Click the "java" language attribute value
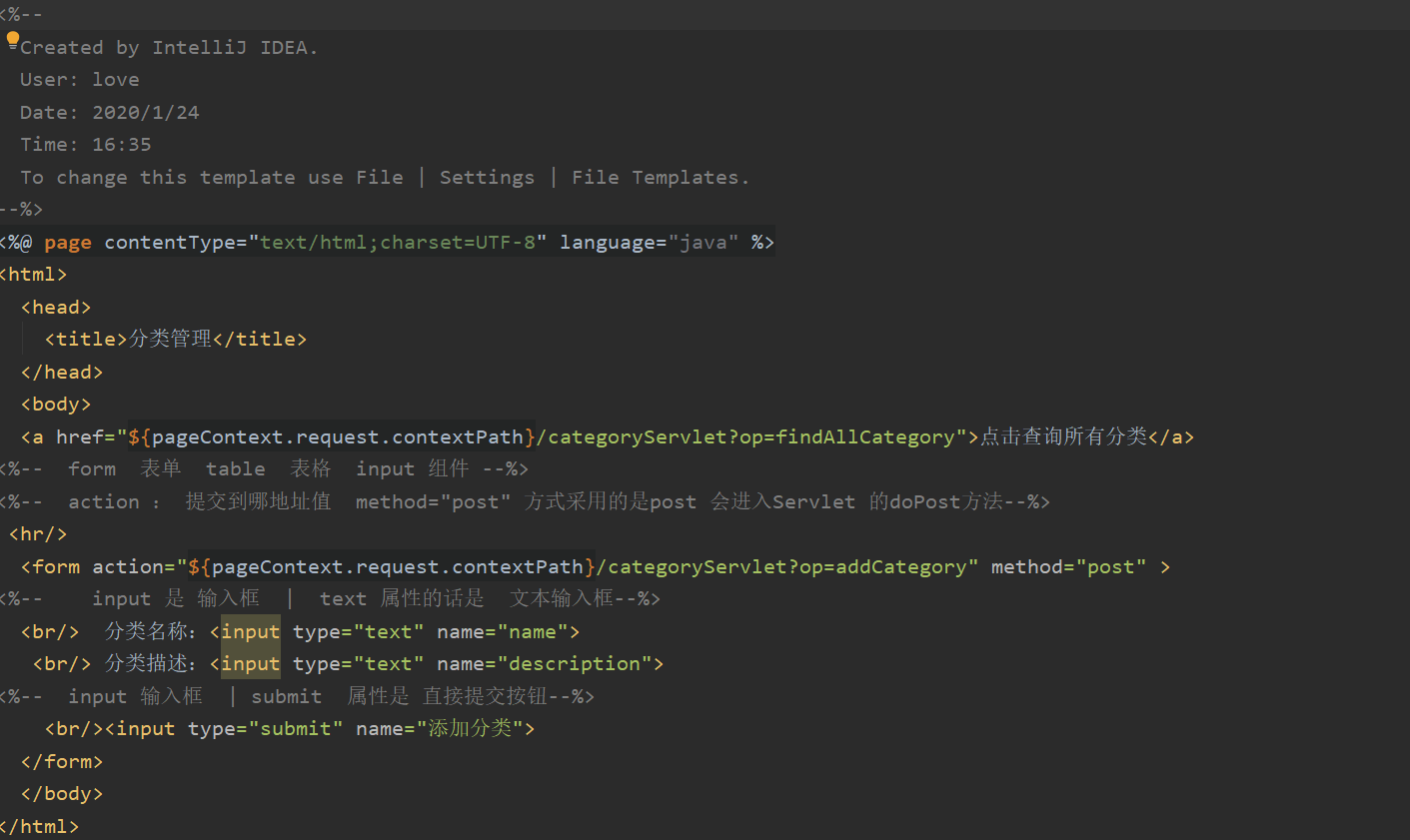 coord(704,243)
